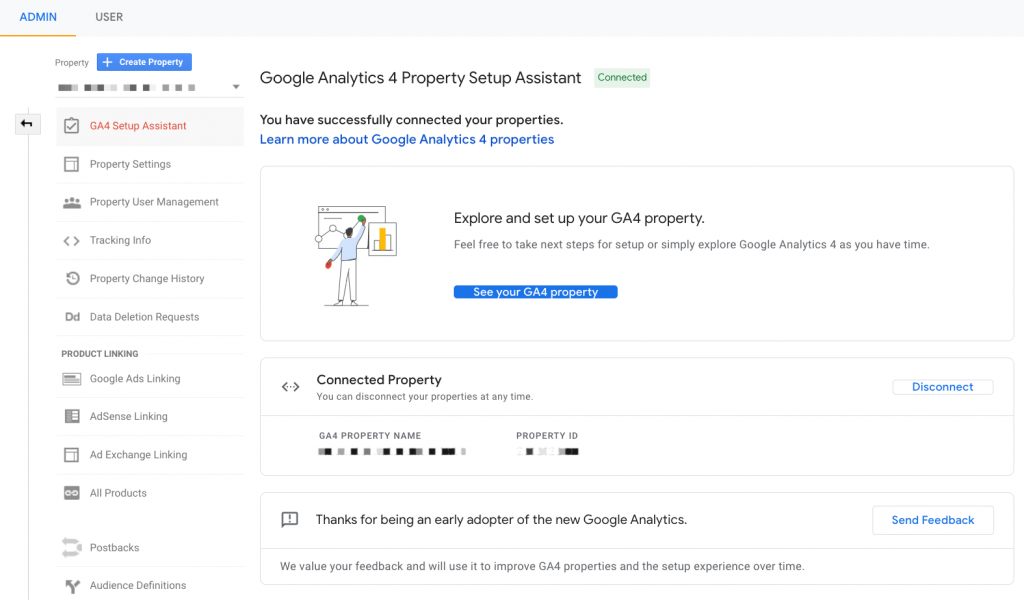The width and height of the screenshot is (1024, 600).
Task: Select the AdSense Linking icon
Action: 72,416
